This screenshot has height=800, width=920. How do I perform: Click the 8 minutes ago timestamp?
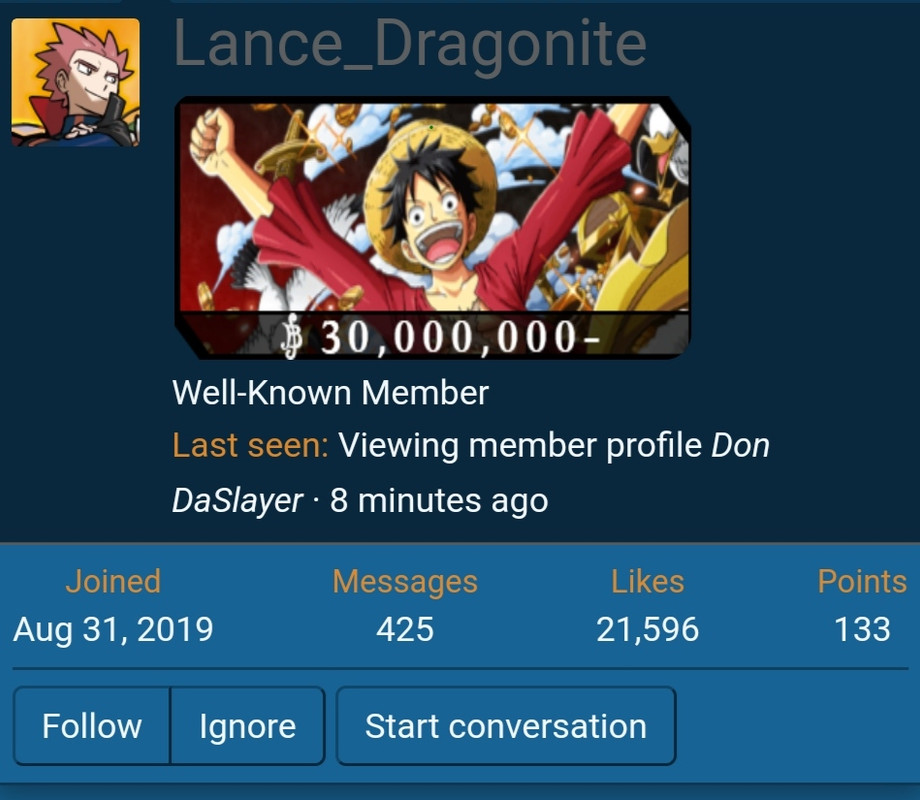coord(439,501)
